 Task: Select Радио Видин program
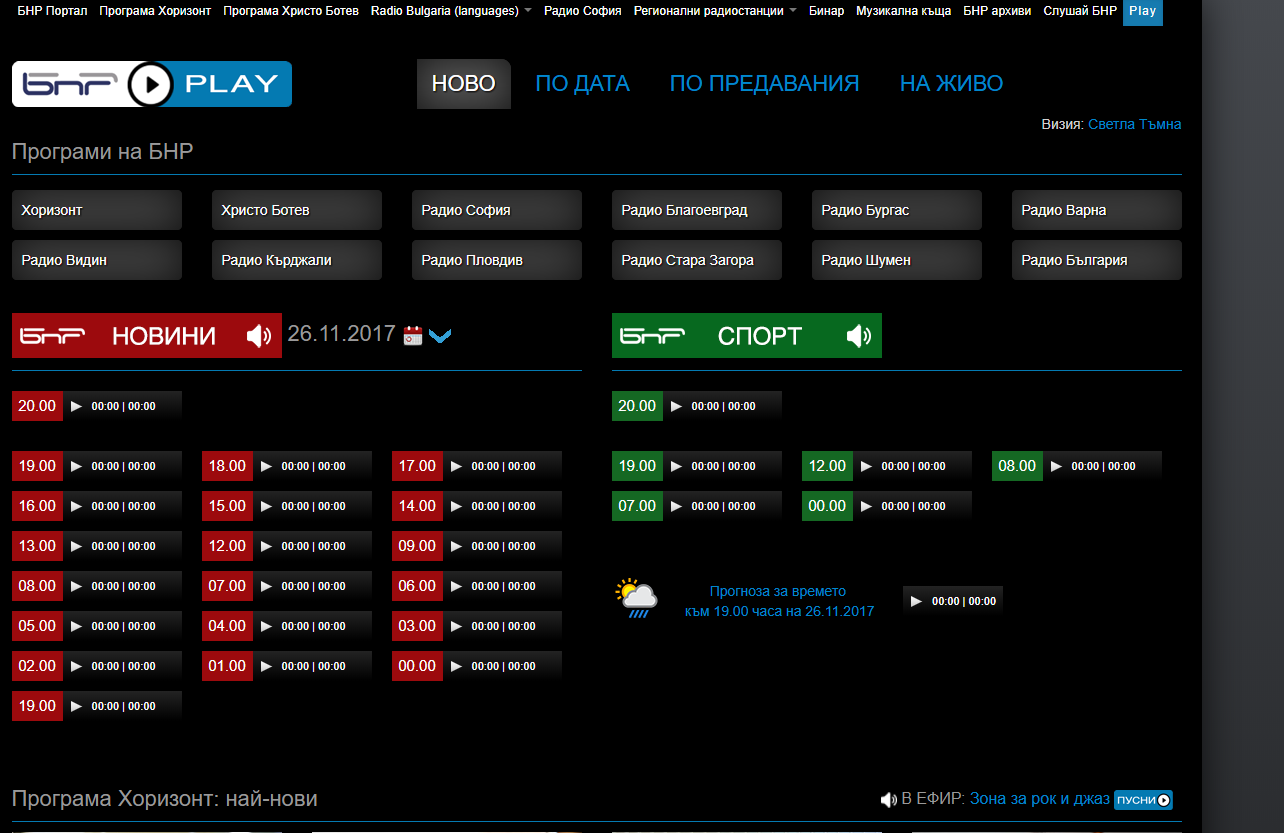97,260
